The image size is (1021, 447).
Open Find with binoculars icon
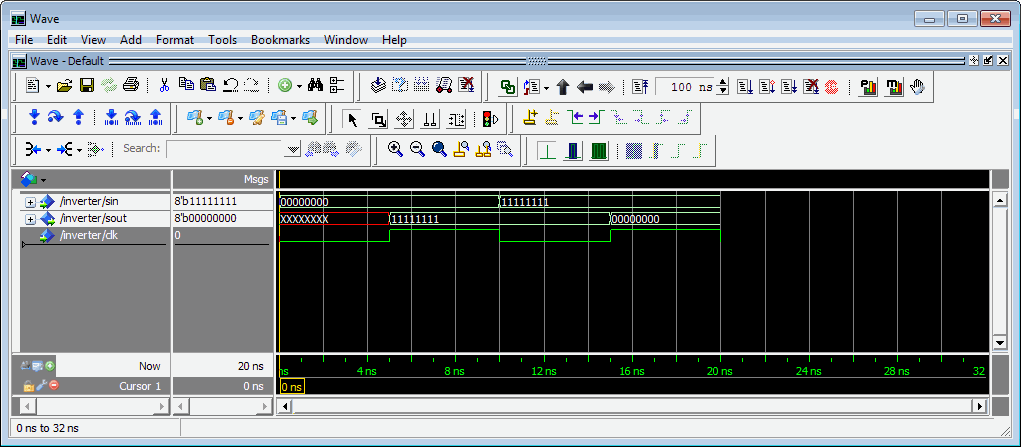tap(316, 85)
